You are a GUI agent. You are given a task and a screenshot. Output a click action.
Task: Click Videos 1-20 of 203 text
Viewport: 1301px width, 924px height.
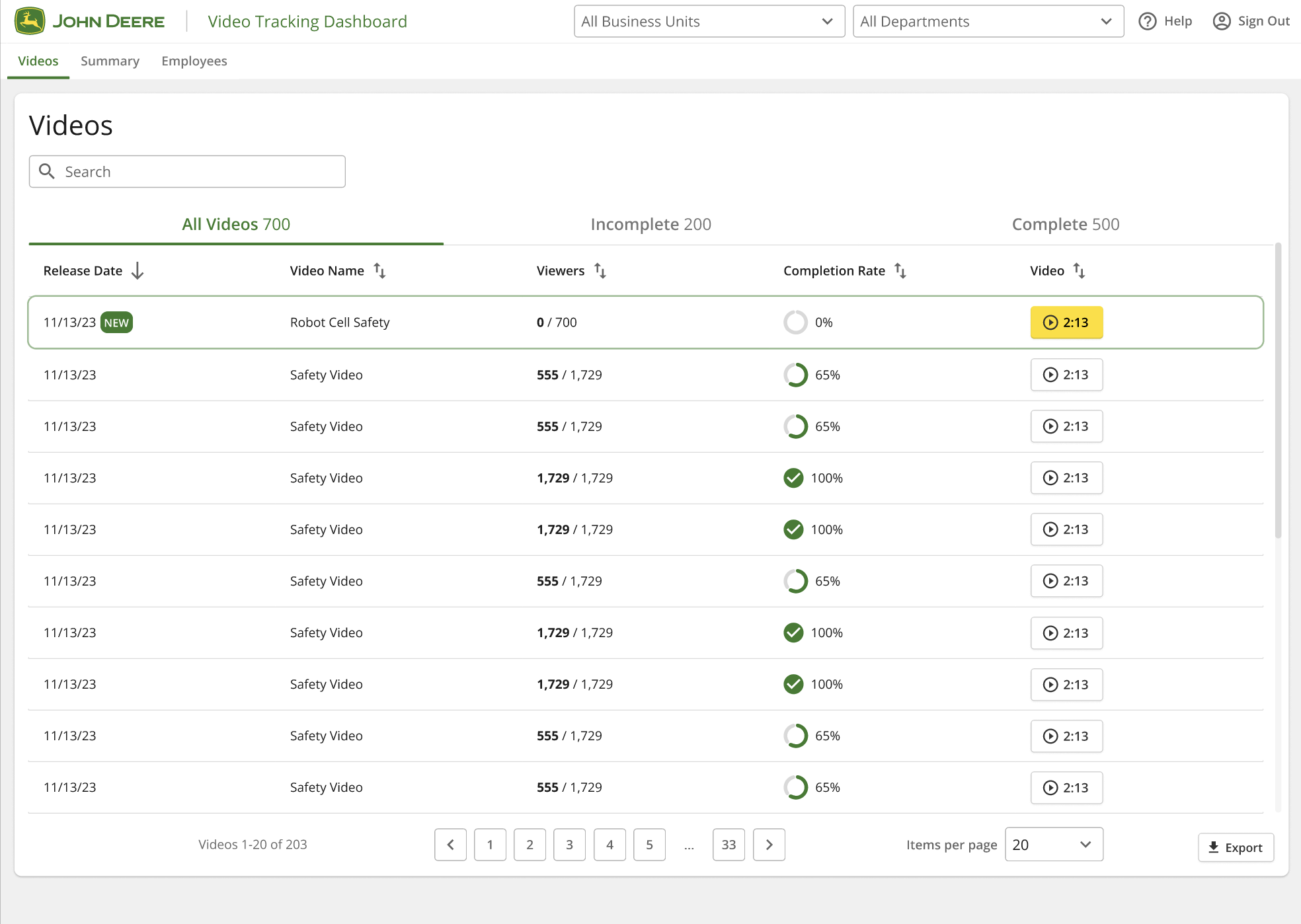point(253,845)
